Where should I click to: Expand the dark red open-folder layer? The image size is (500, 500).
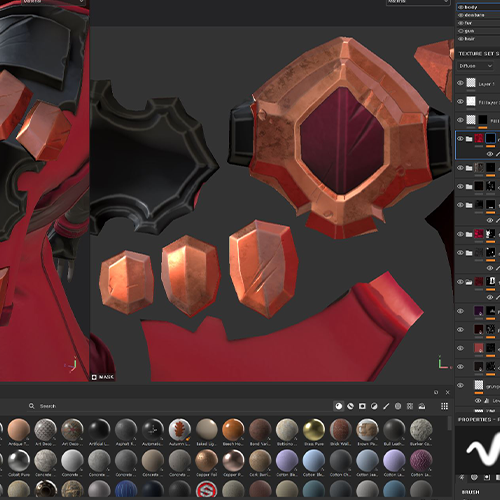[x=469, y=282]
